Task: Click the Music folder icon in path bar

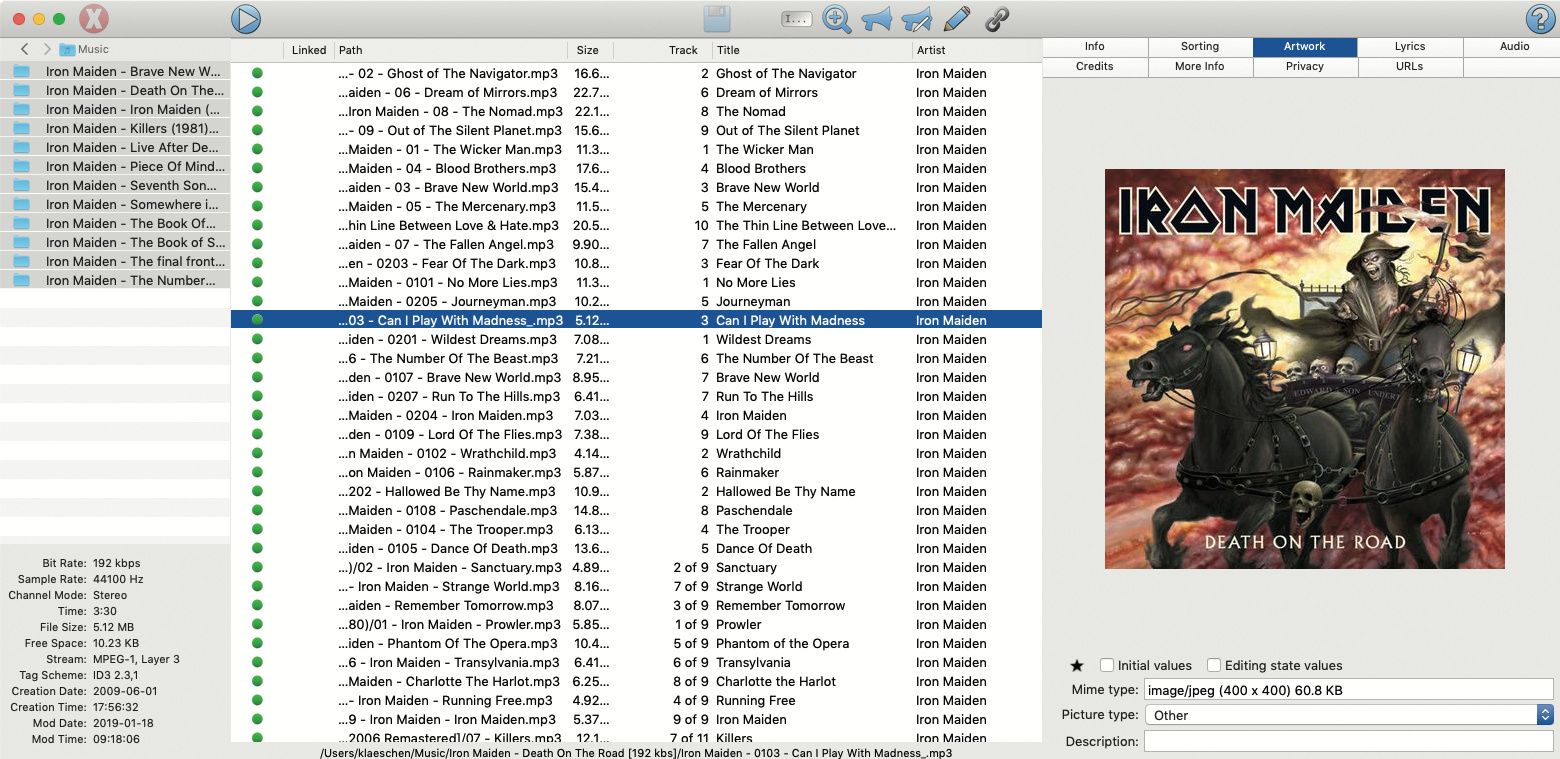Action: [x=67, y=49]
